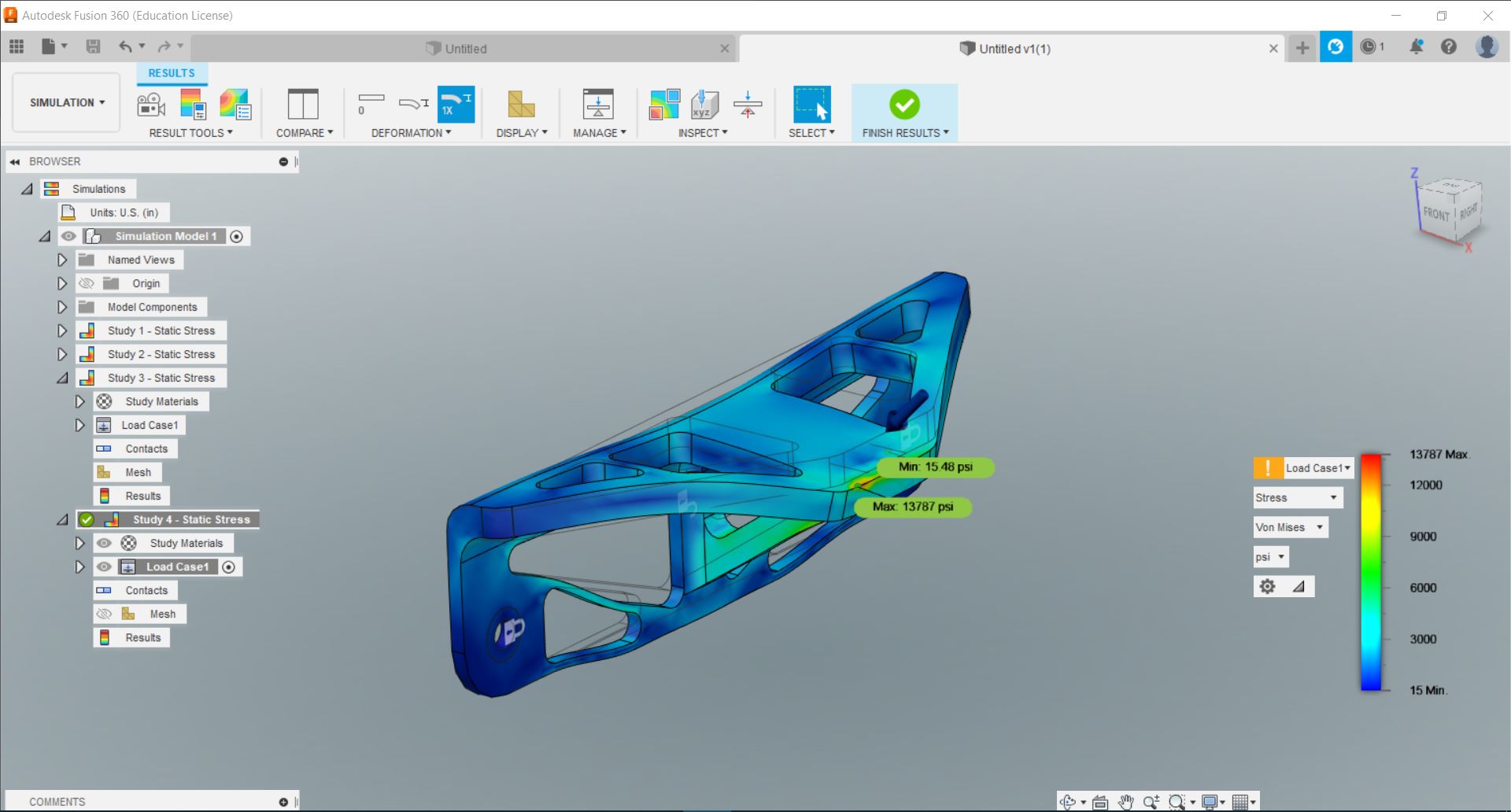Open the psi units dropdown

pos(1270,557)
